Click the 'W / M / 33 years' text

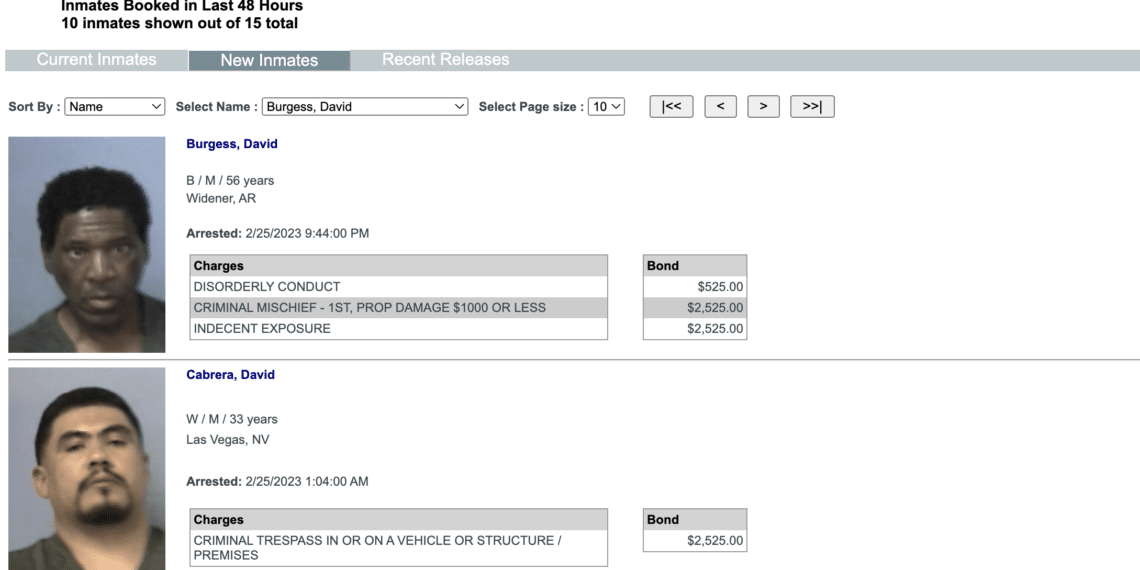click(232, 420)
